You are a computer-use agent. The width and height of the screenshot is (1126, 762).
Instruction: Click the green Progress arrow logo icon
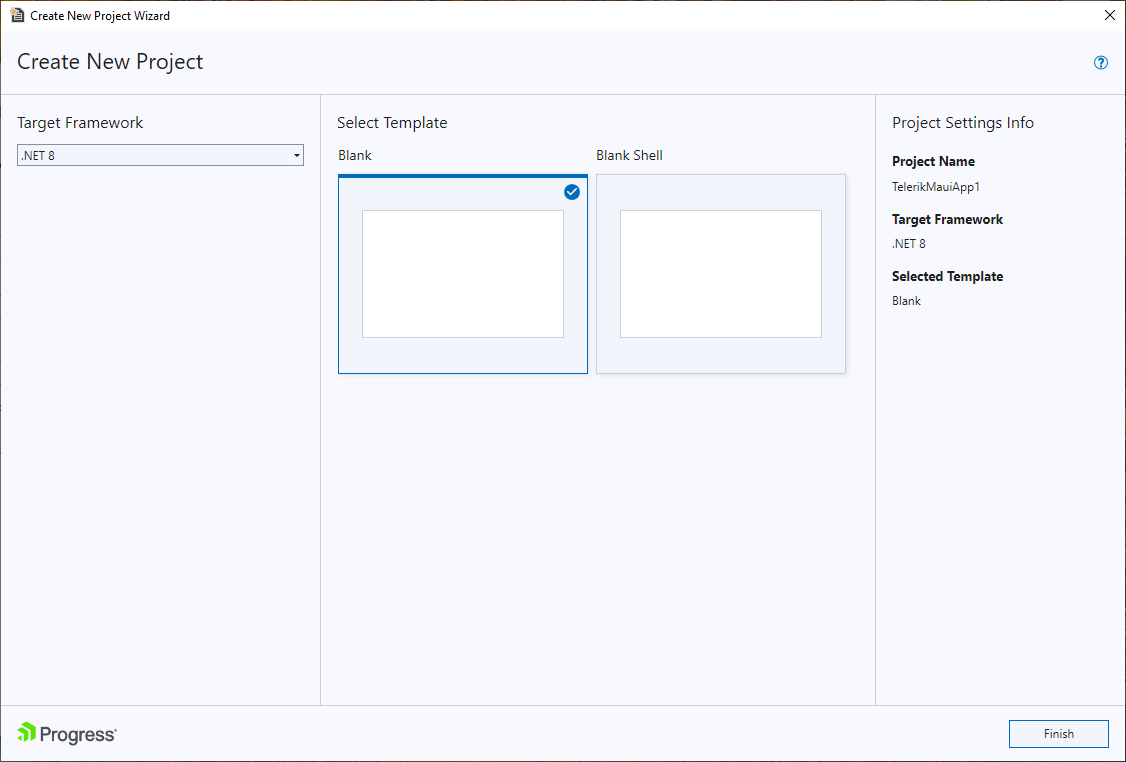pos(25,733)
